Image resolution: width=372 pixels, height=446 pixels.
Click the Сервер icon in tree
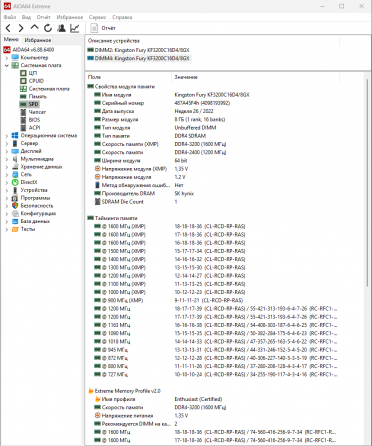click(x=15, y=143)
